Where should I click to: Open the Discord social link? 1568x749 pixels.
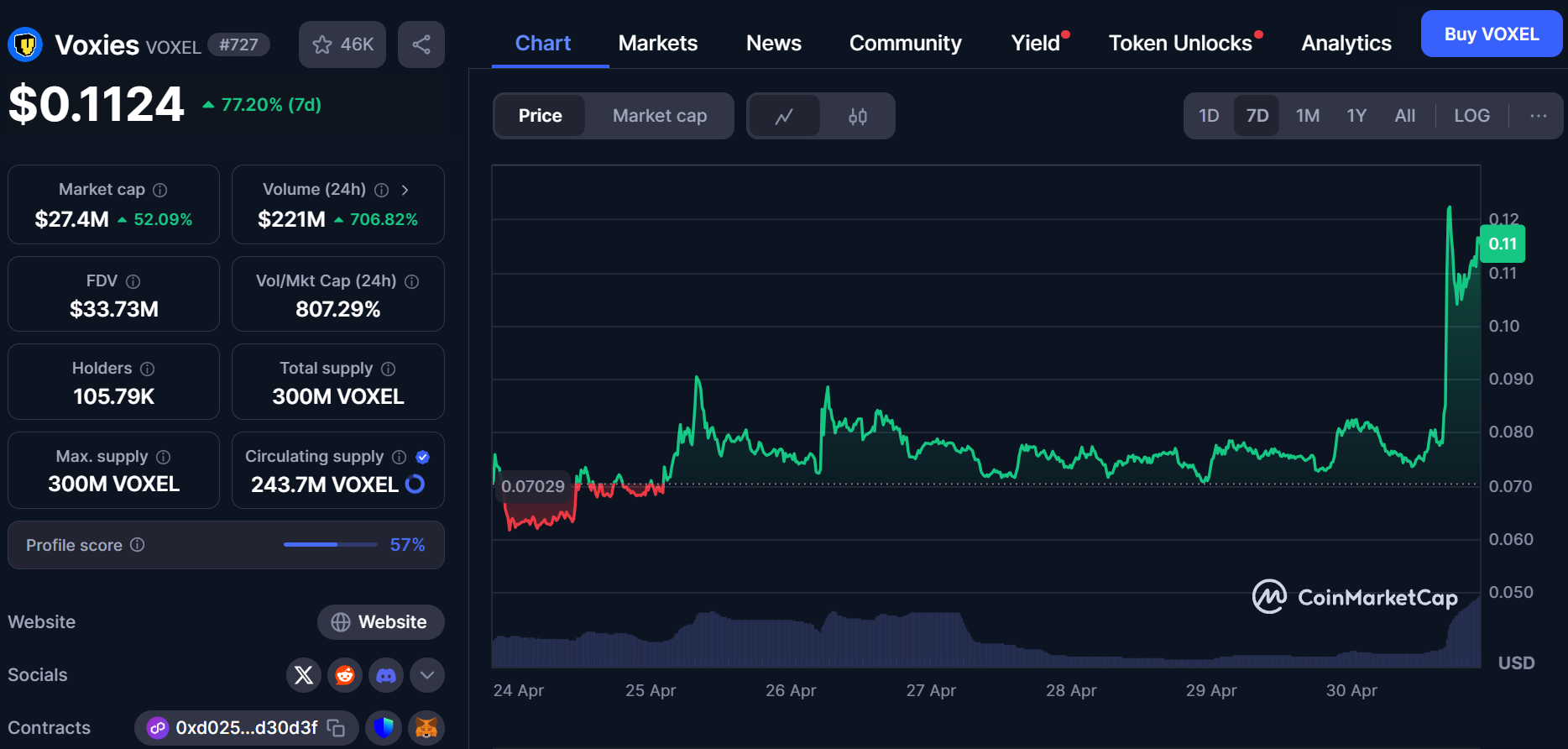point(386,675)
